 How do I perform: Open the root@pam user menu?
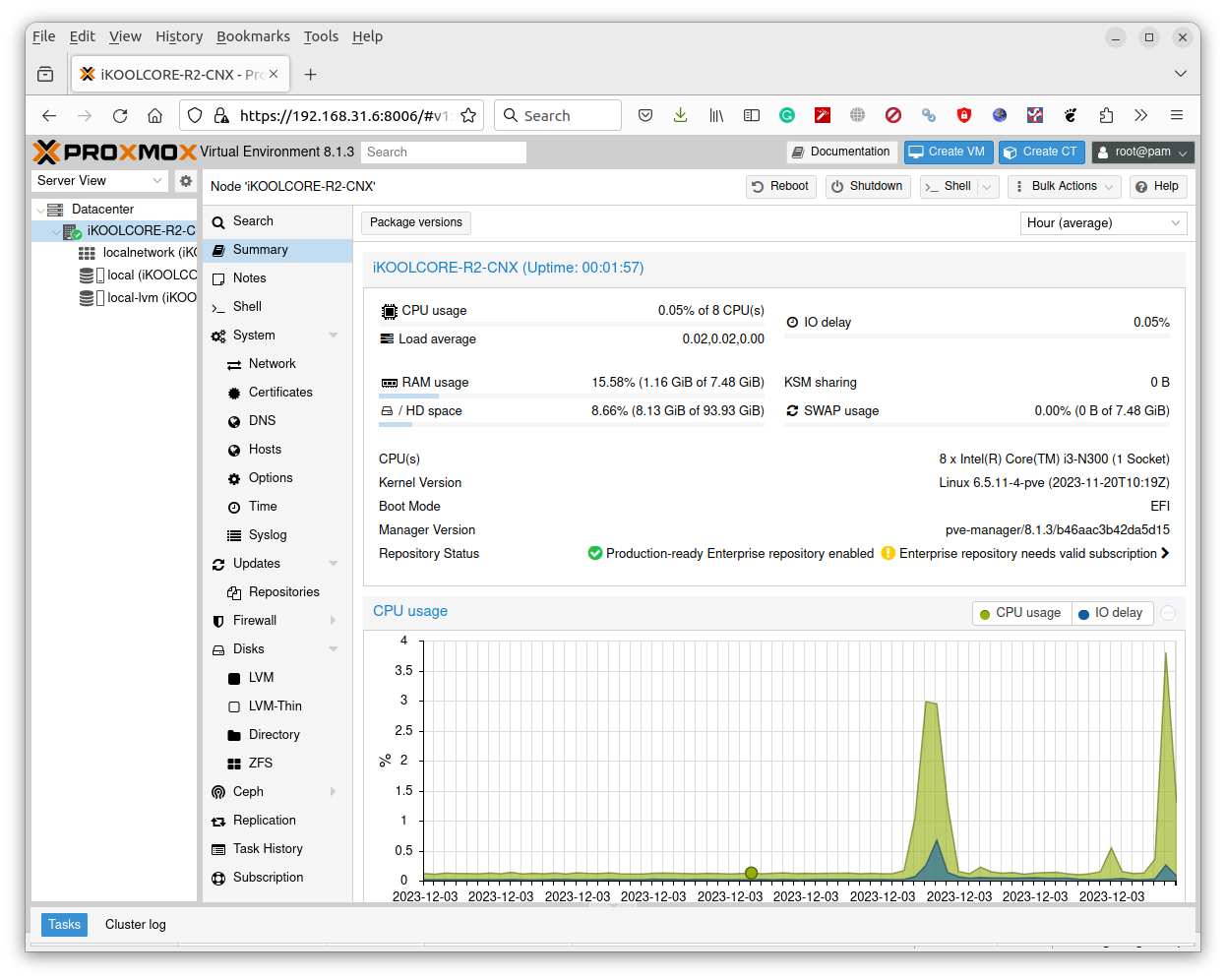(1142, 153)
